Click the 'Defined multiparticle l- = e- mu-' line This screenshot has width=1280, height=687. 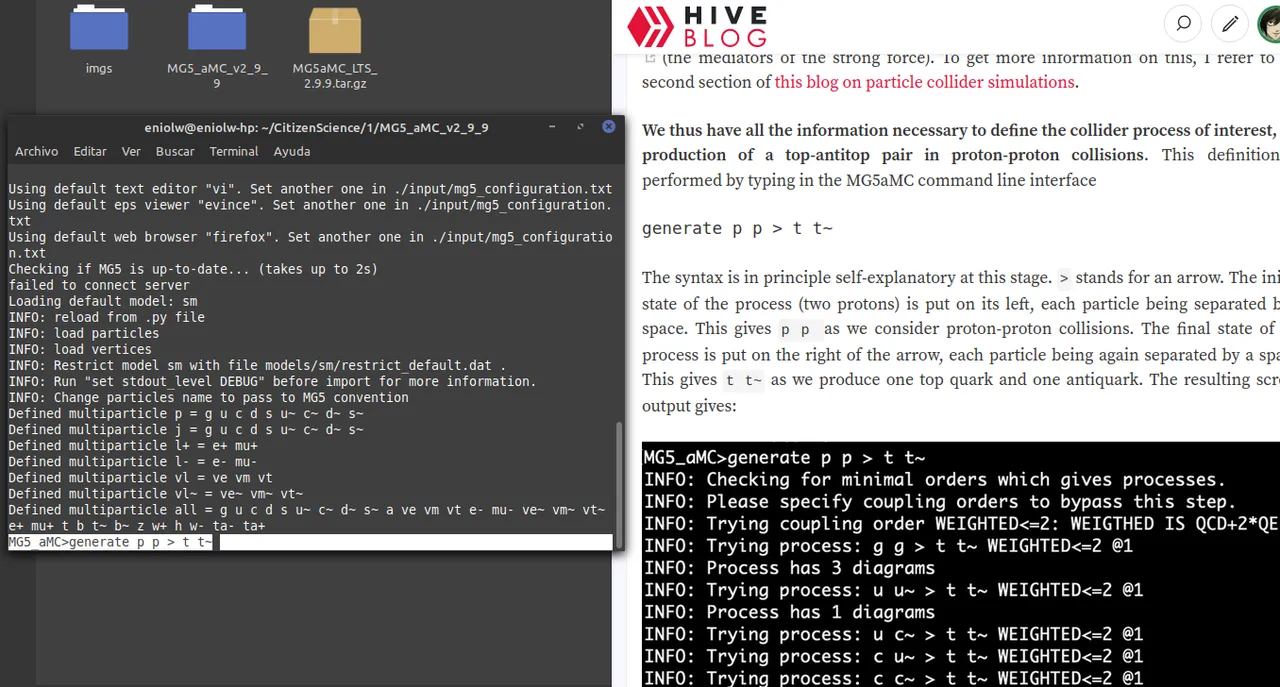pos(133,461)
